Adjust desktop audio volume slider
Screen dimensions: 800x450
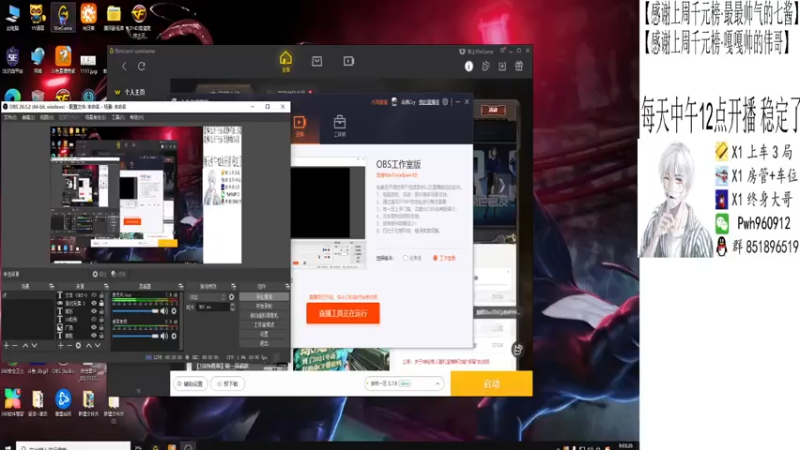[135, 336]
